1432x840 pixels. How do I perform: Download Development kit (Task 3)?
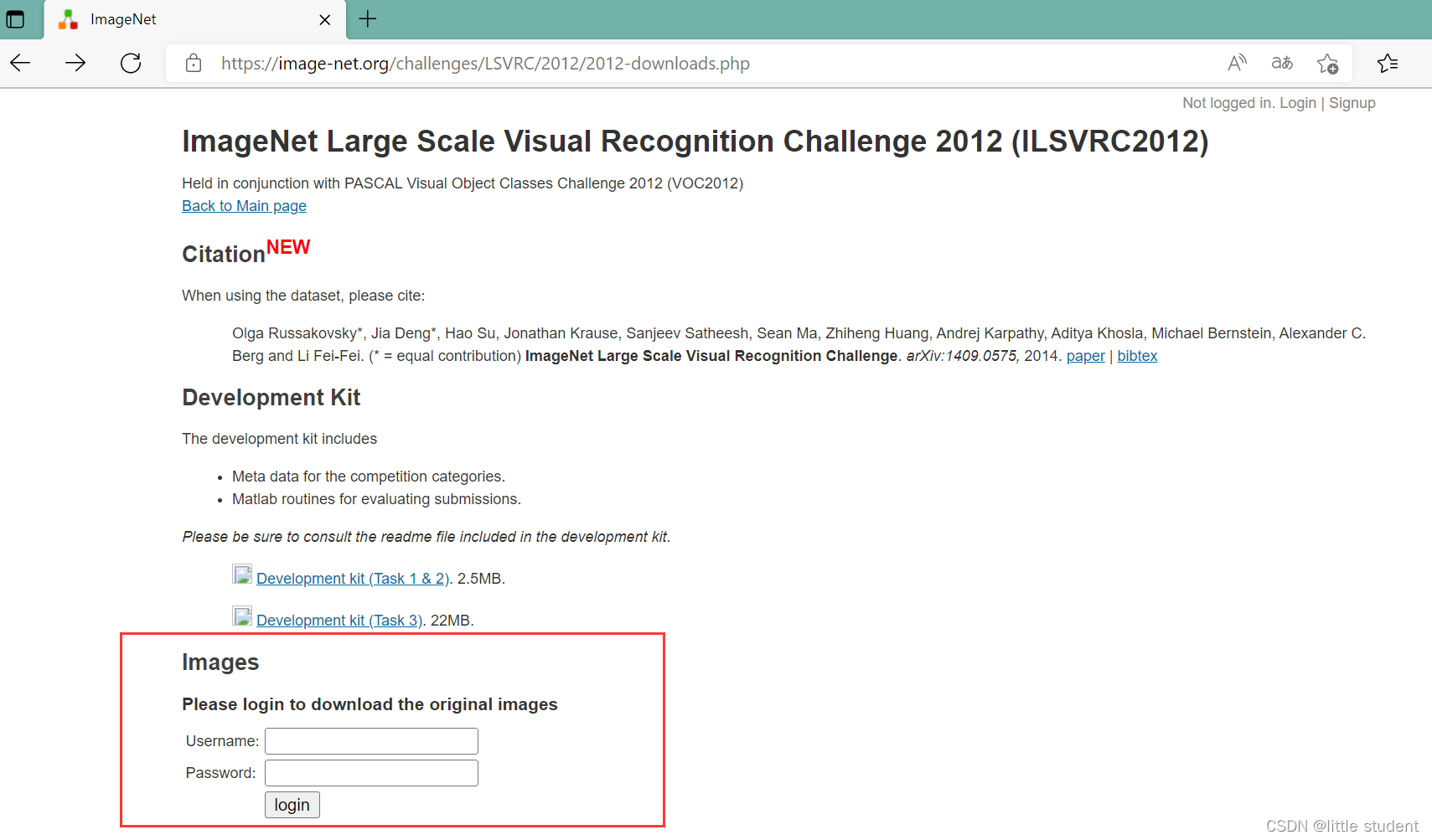pos(339,621)
